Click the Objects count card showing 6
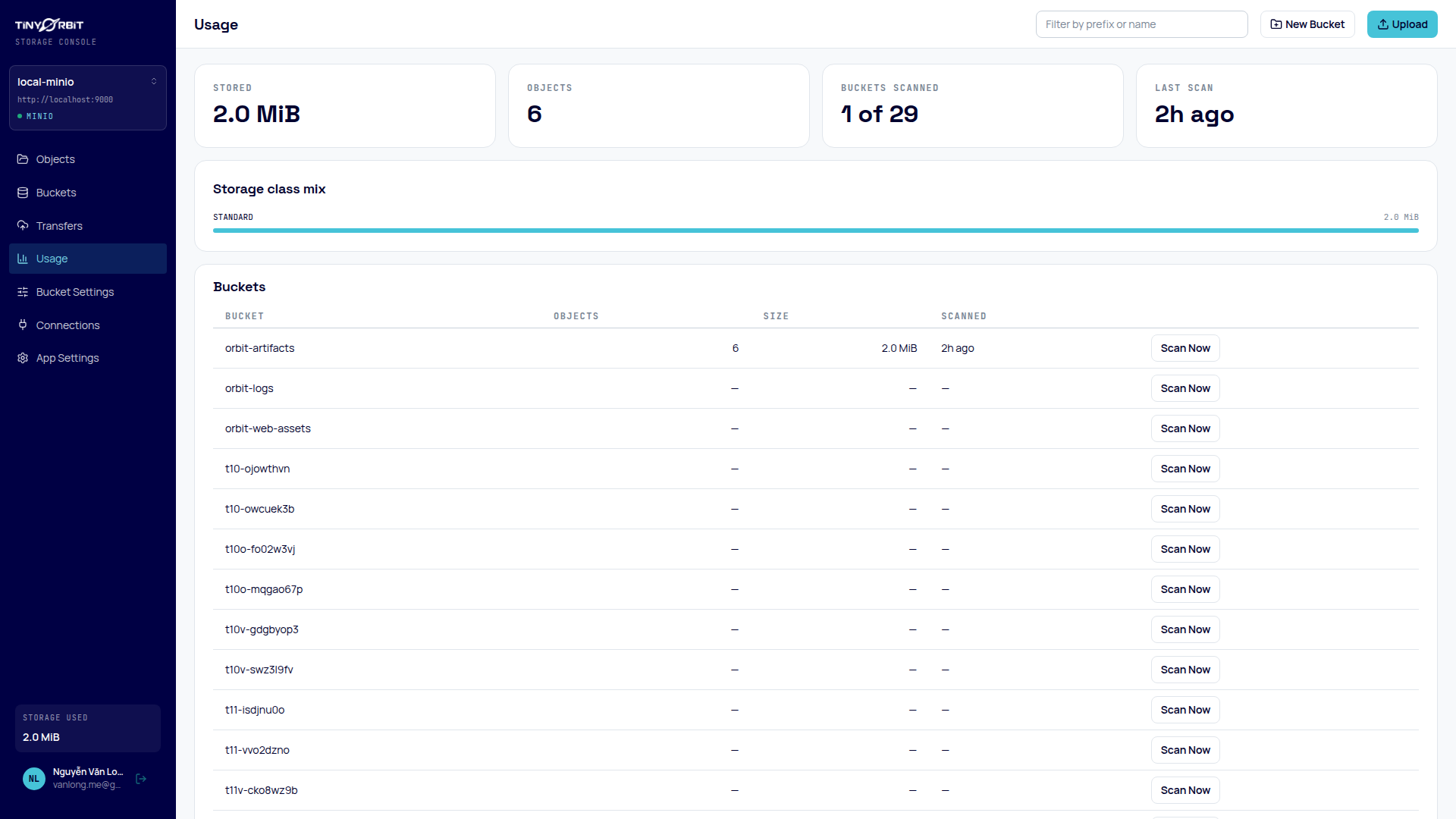Image resolution: width=1456 pixels, height=819 pixels. 658,105
